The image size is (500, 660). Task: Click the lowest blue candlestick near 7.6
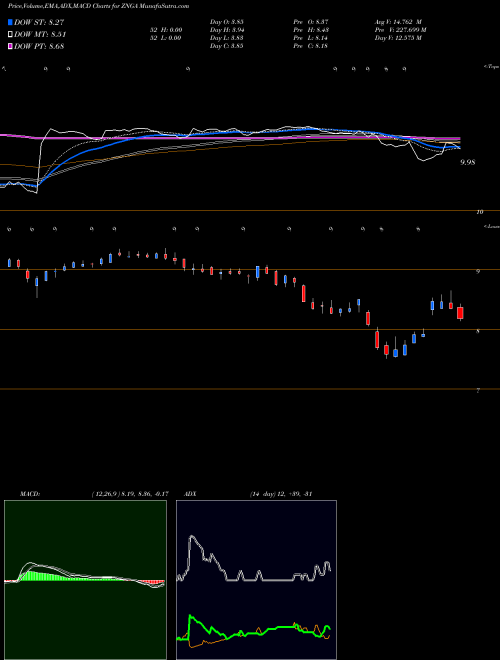point(395,353)
